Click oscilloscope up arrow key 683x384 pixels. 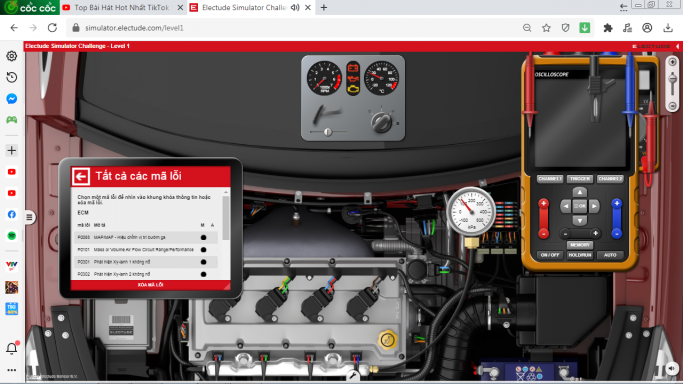pyautogui.click(x=580, y=192)
